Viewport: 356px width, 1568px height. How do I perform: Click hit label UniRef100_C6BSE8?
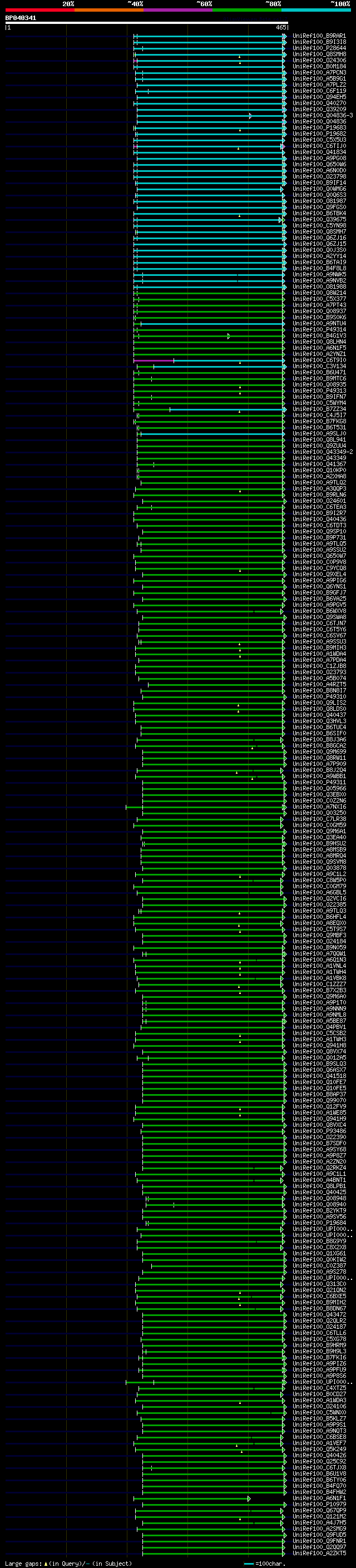319,1437
